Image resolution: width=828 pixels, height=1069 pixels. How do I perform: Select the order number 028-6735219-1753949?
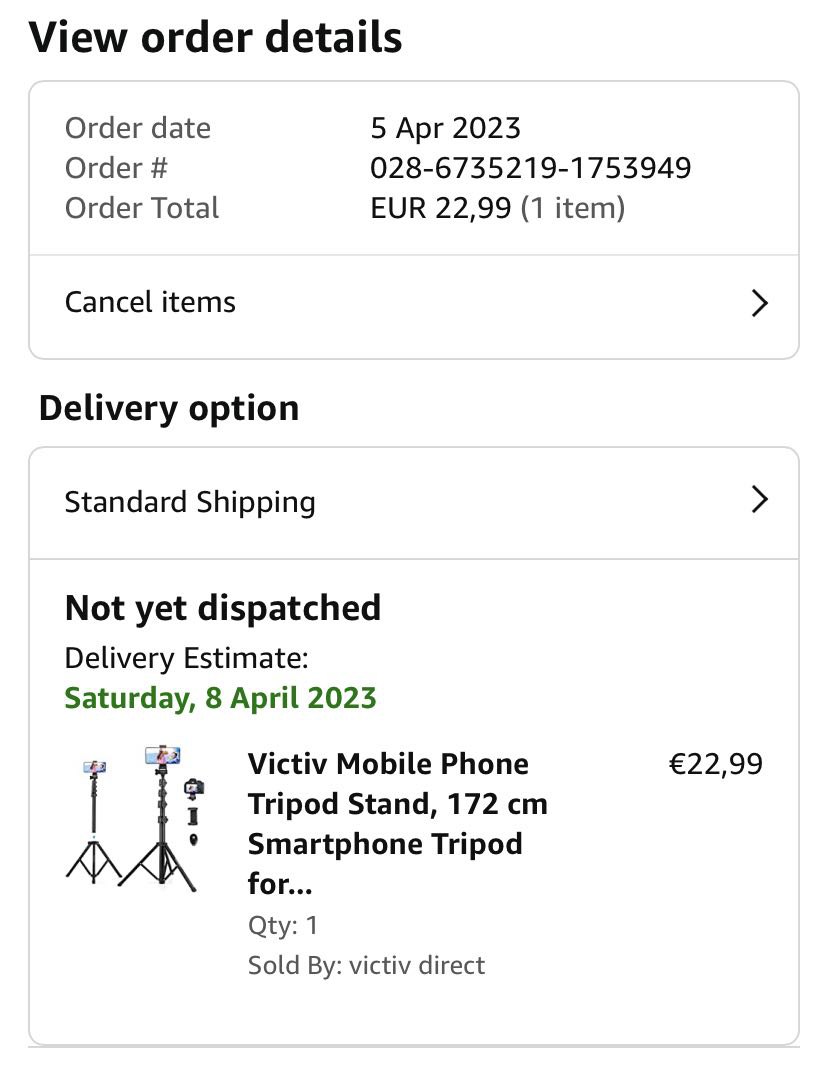530,168
